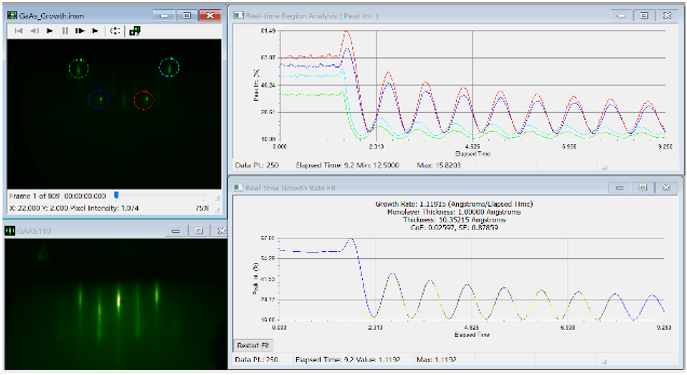Select the blue circular analysis region

pyautogui.click(x=99, y=99)
